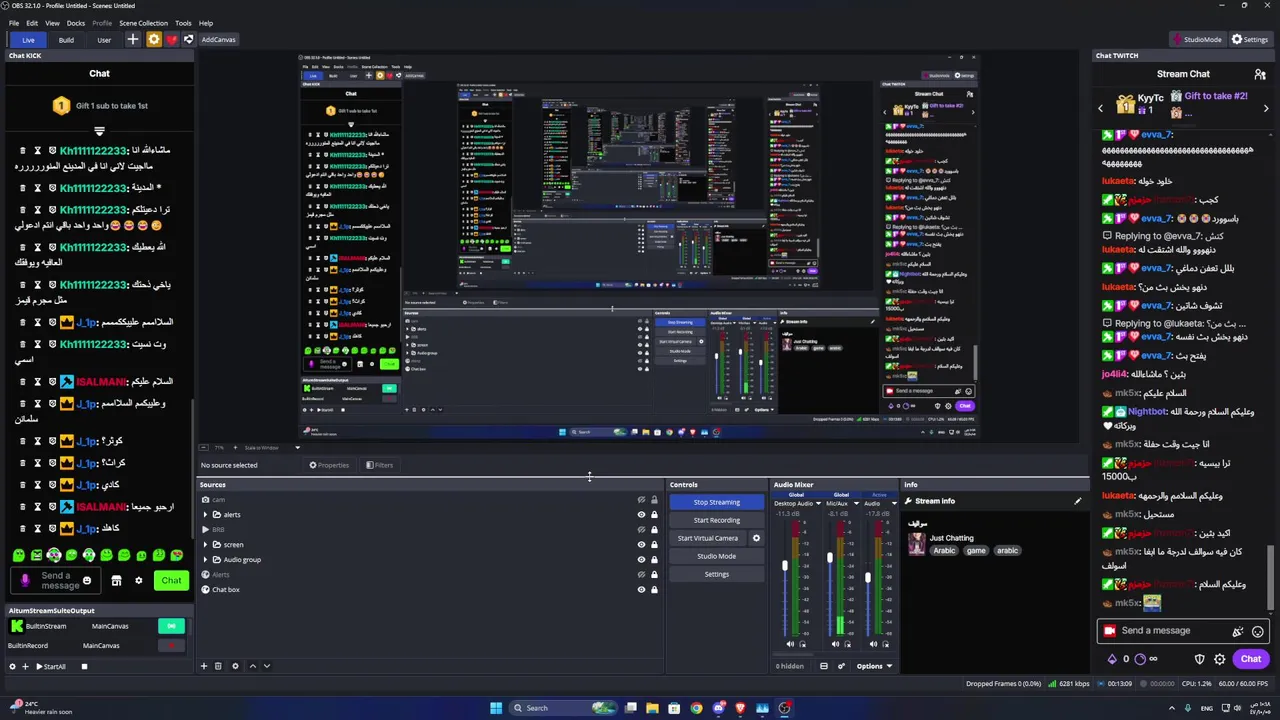Open the Tools menu
The image size is (1280, 720).
183,23
